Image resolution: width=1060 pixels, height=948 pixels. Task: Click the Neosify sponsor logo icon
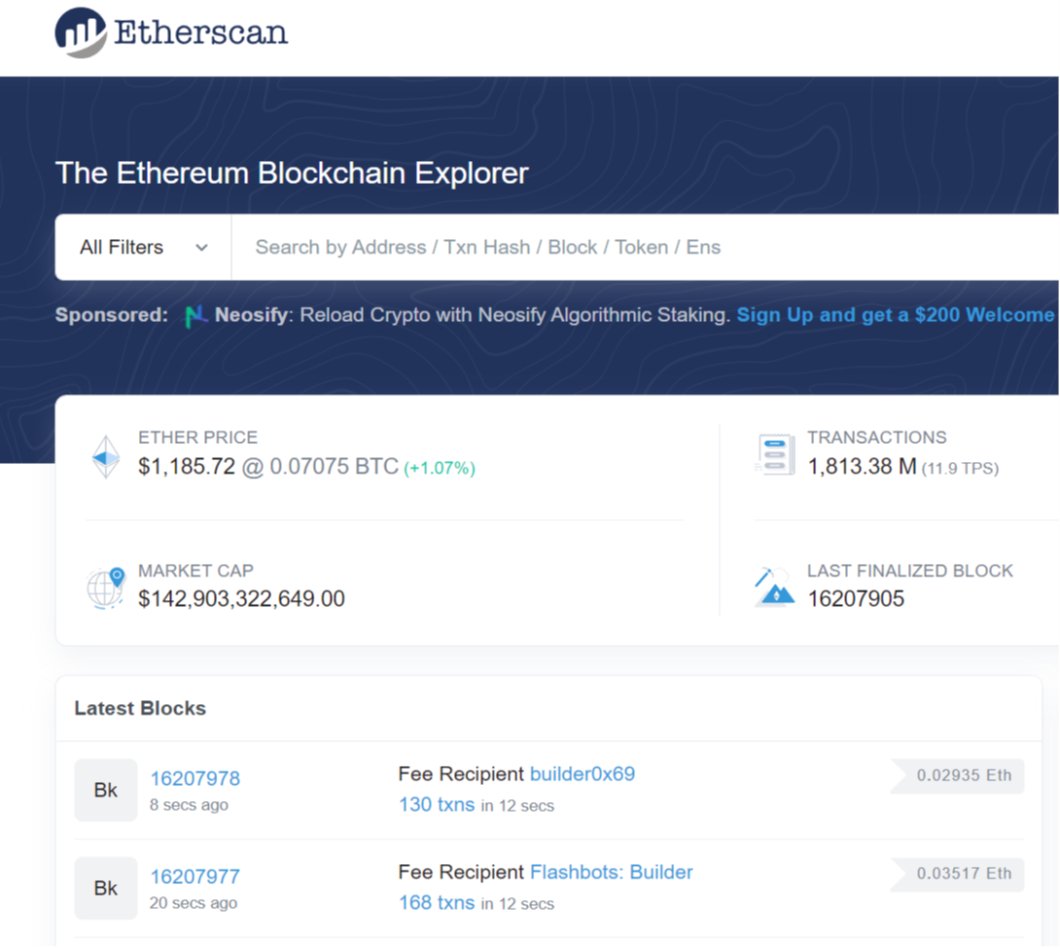click(x=195, y=315)
